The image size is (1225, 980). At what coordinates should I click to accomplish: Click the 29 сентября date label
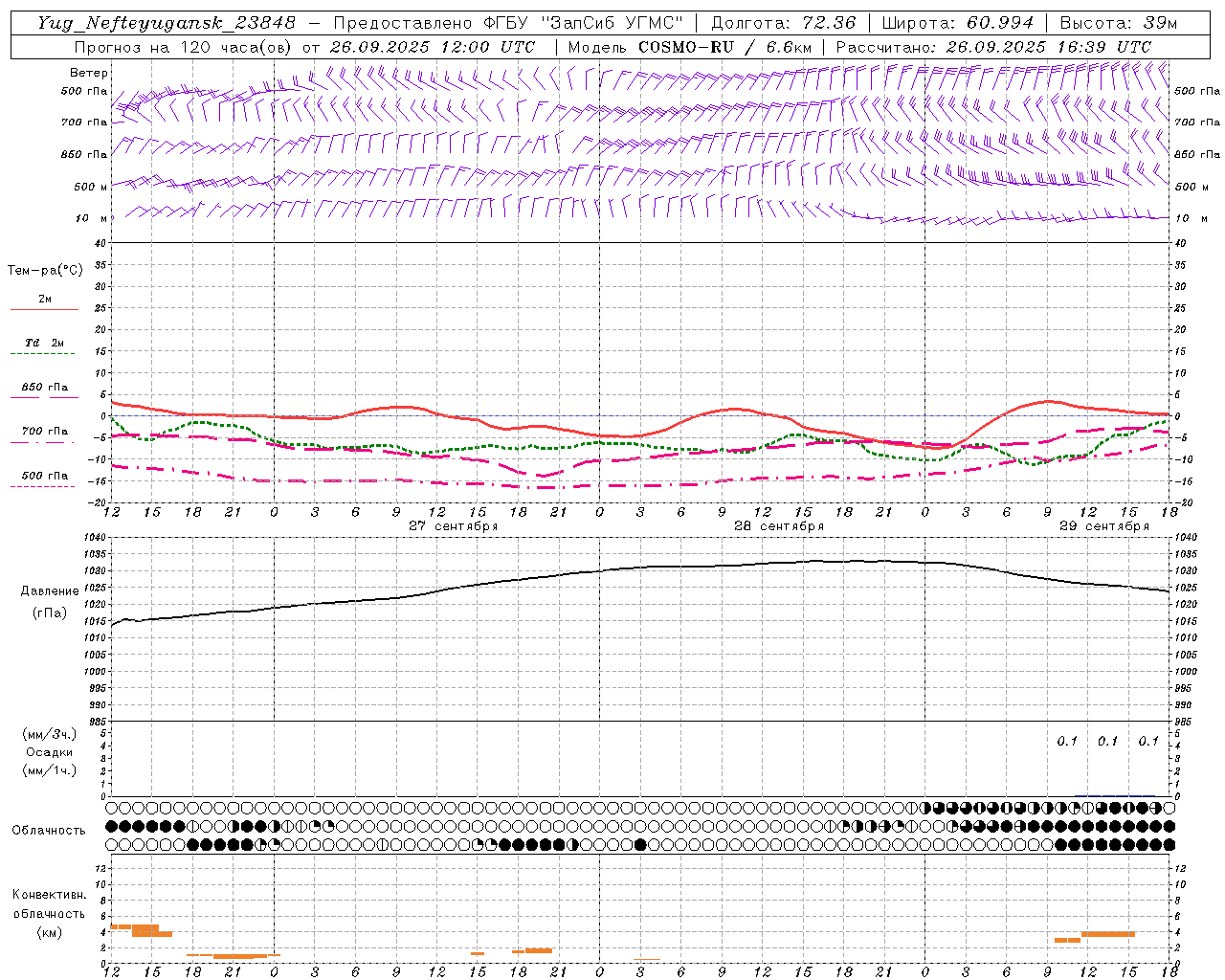[x=1104, y=526]
